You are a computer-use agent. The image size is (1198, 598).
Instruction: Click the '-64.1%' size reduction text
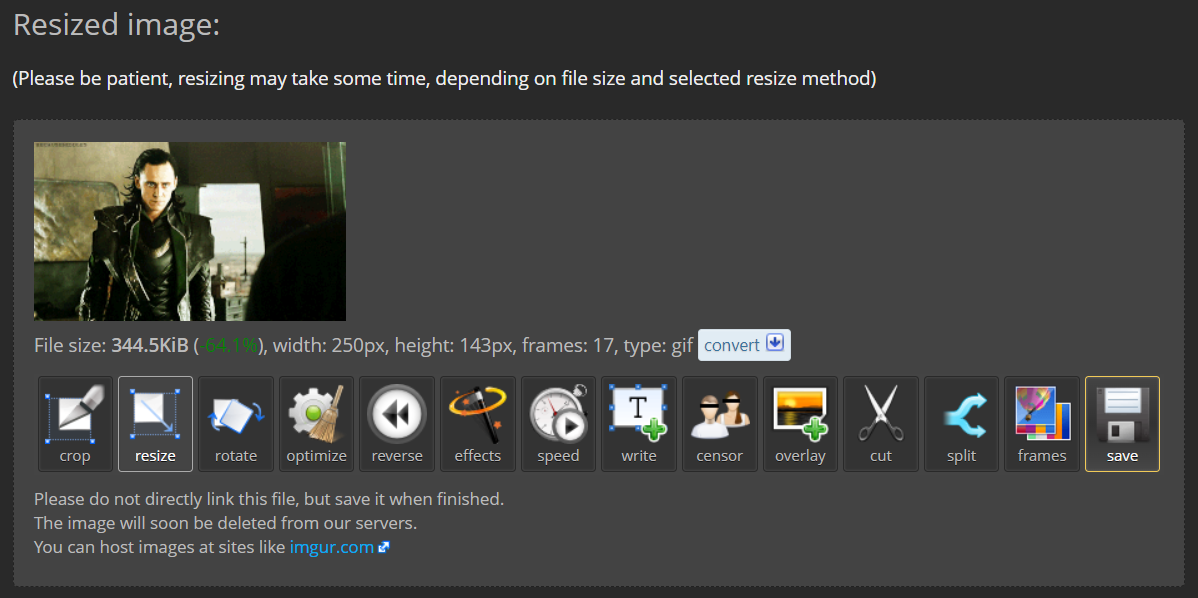pos(228,345)
